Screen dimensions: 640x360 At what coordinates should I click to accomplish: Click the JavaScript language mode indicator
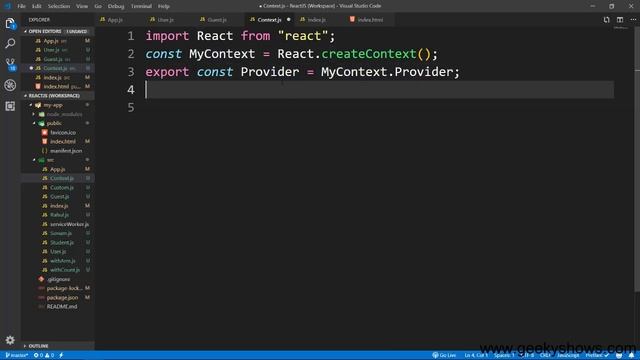(568, 356)
